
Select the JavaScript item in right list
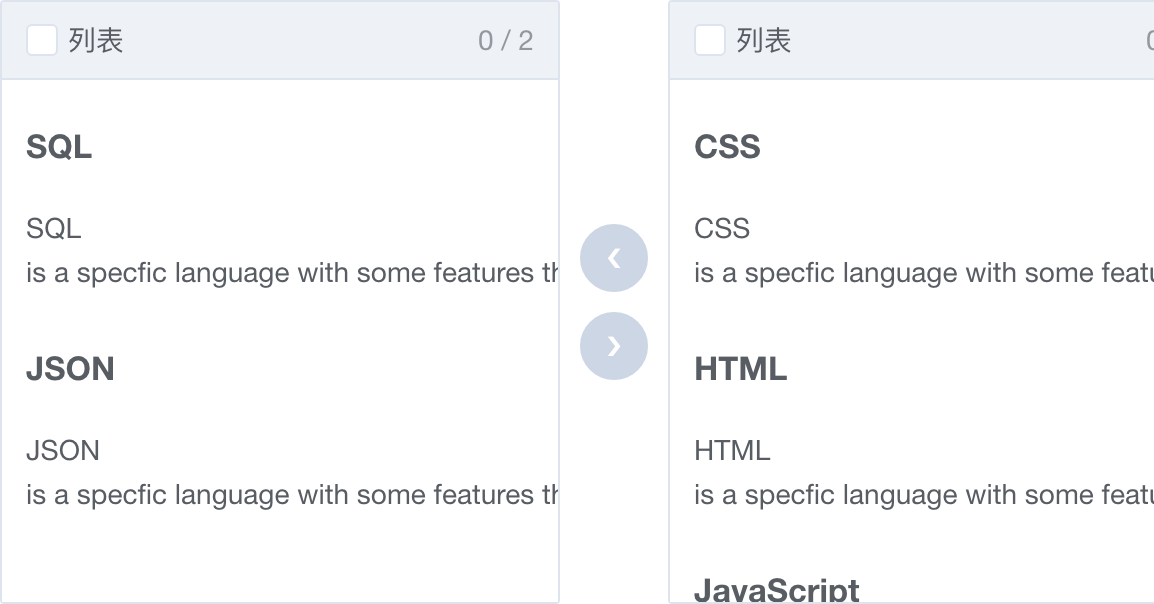[x=776, y=590]
